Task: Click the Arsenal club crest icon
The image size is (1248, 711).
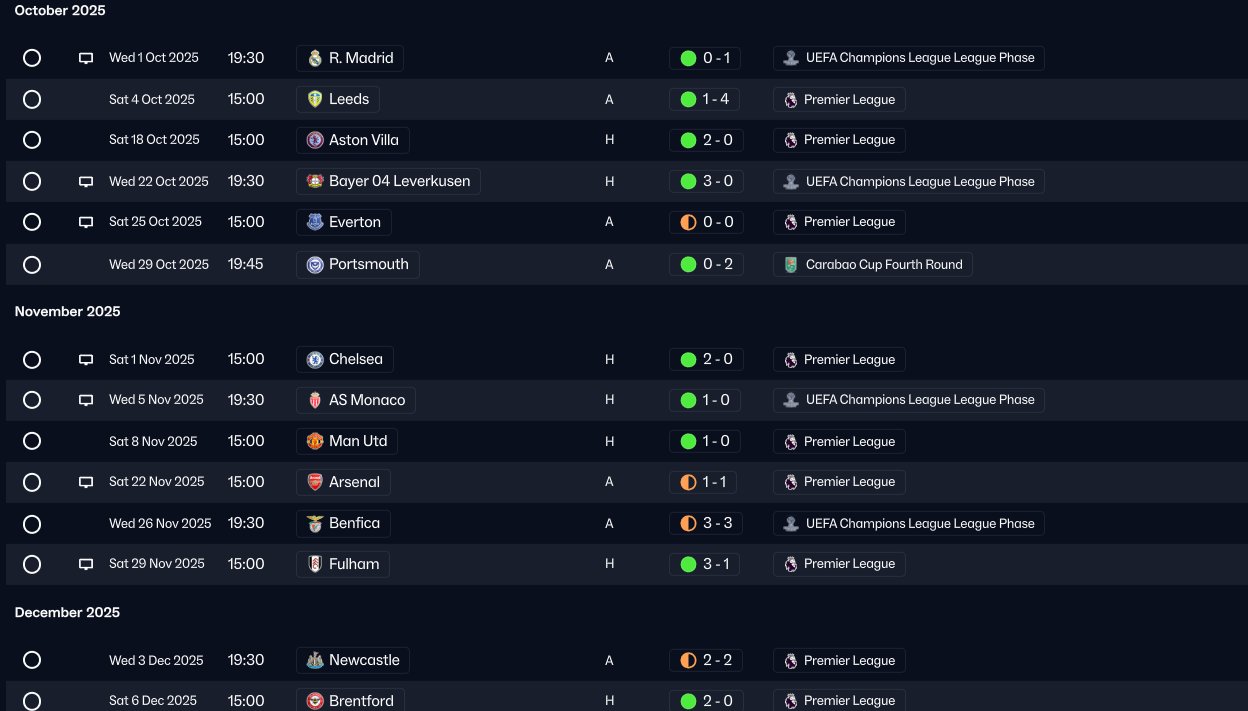Action: pyautogui.click(x=315, y=482)
